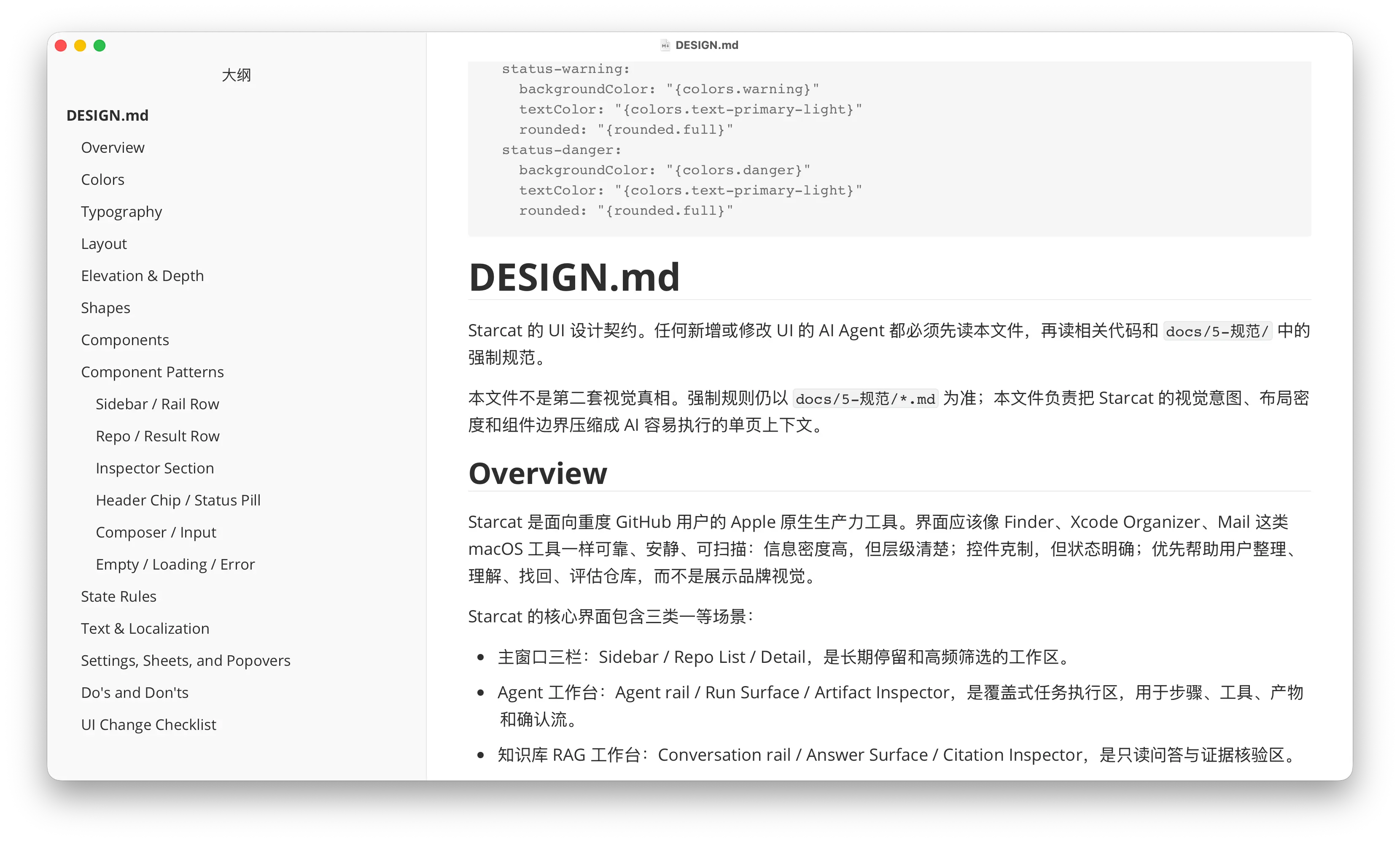Open Repo / Result Row subsection
The height and width of the screenshot is (843, 1400).
coord(157,436)
